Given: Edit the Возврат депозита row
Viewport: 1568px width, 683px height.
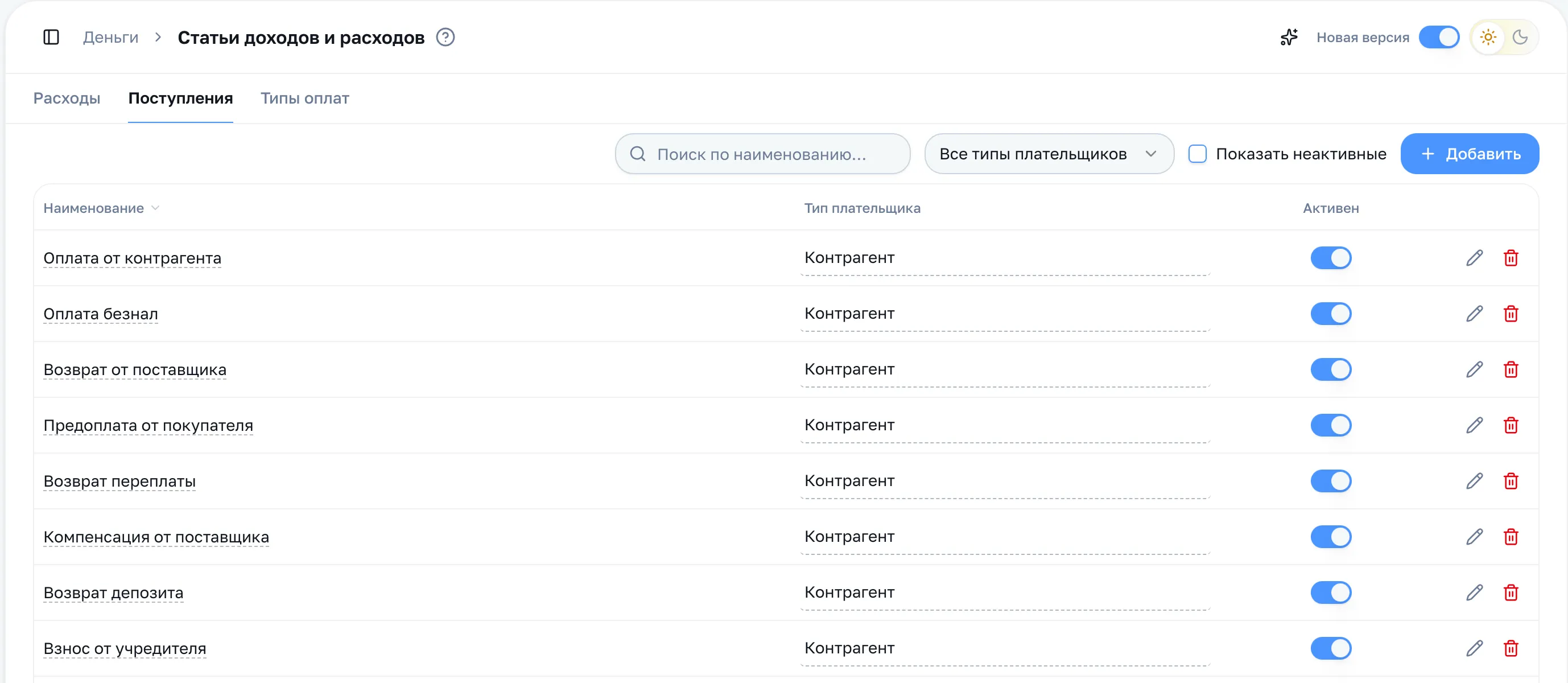Looking at the screenshot, I should point(1474,593).
